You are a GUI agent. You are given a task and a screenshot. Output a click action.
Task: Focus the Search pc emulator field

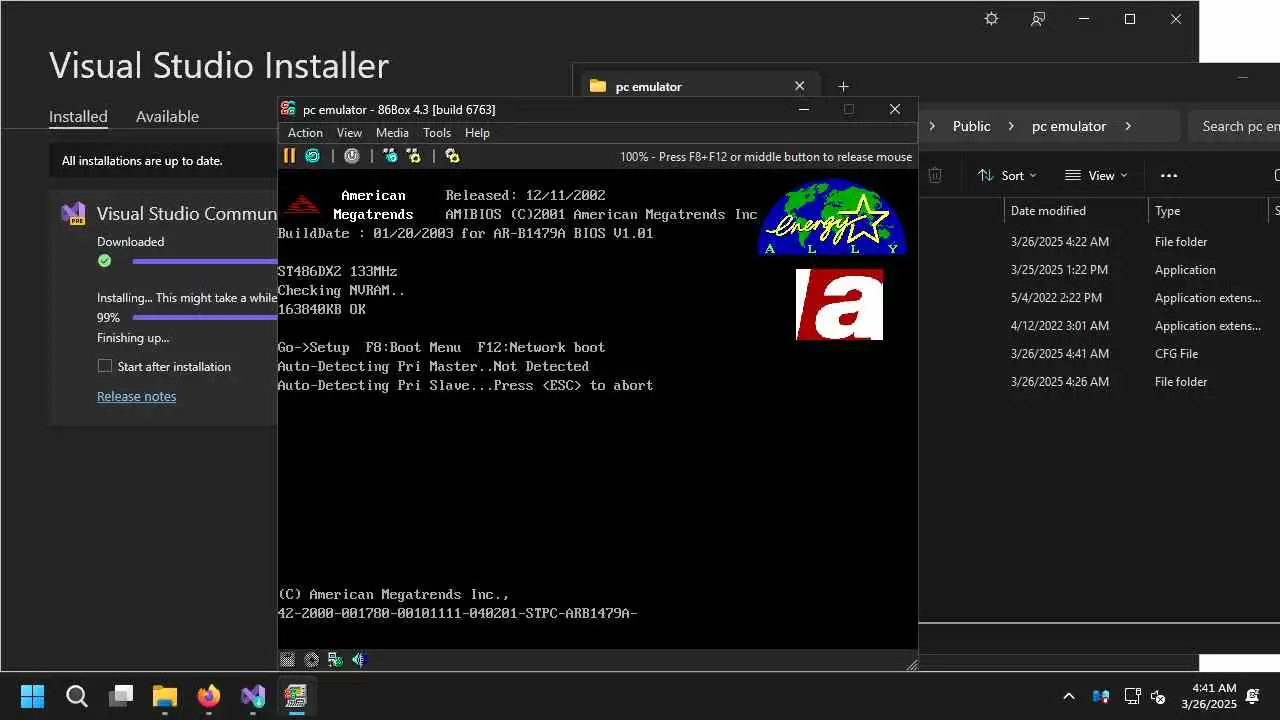1234,126
